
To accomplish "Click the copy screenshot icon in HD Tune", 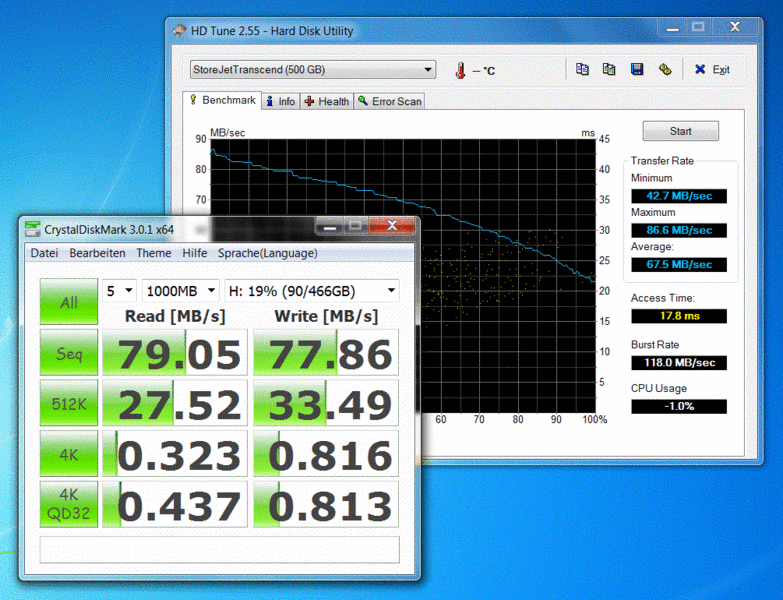I will [x=609, y=69].
